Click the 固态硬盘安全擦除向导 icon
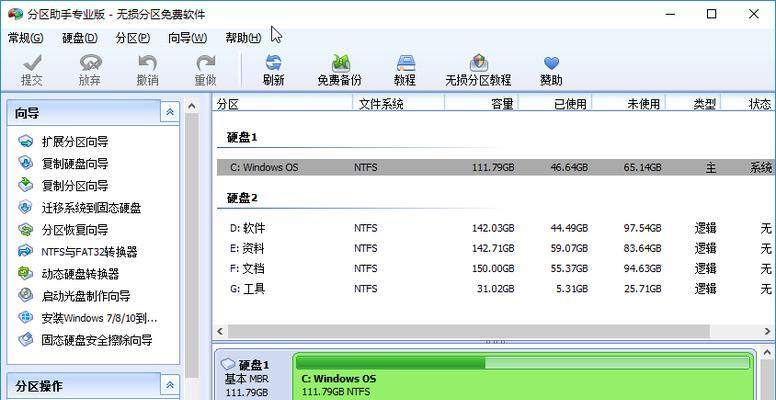This screenshot has width=776, height=400. point(25,340)
